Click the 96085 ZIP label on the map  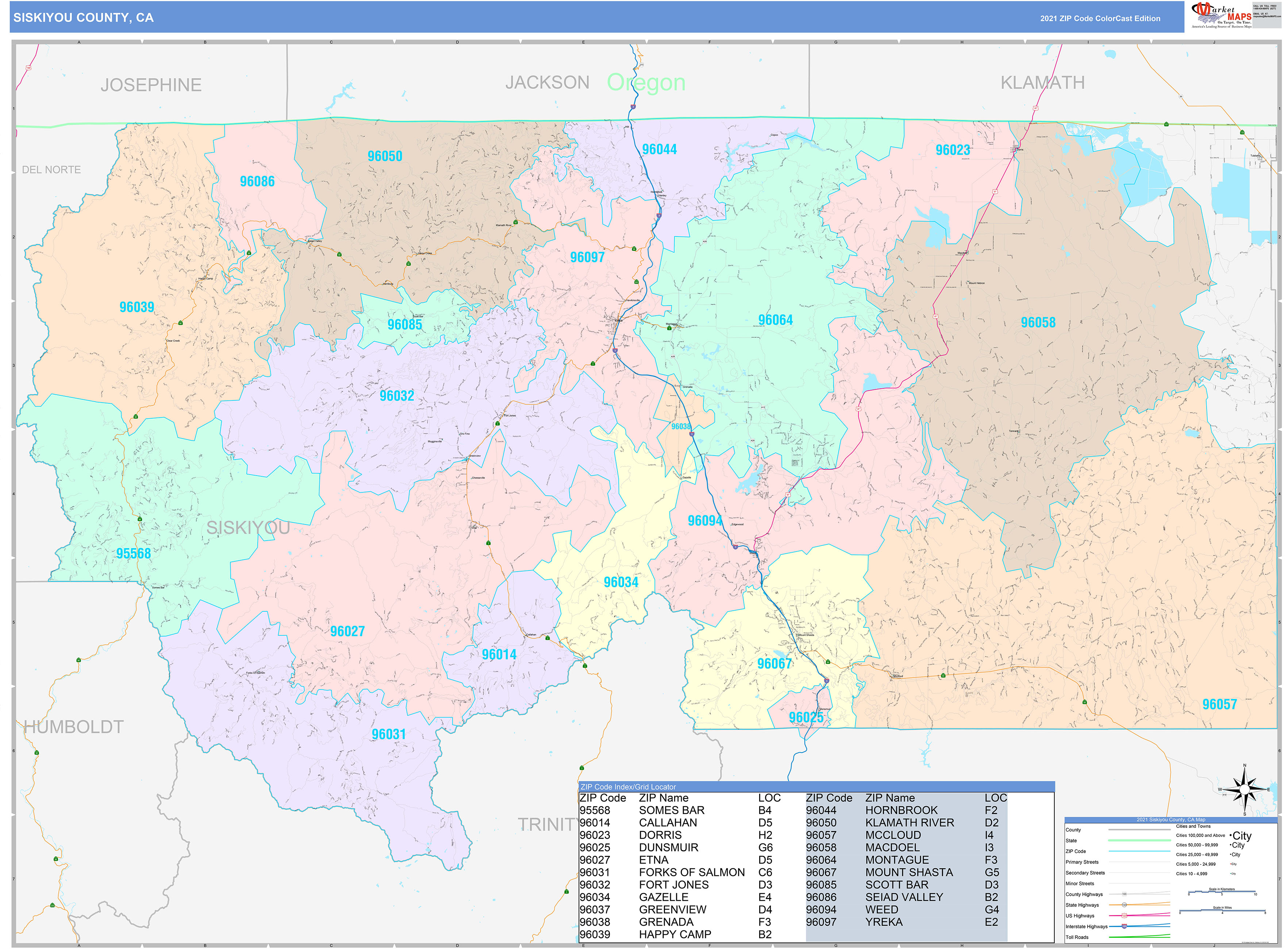click(x=404, y=324)
